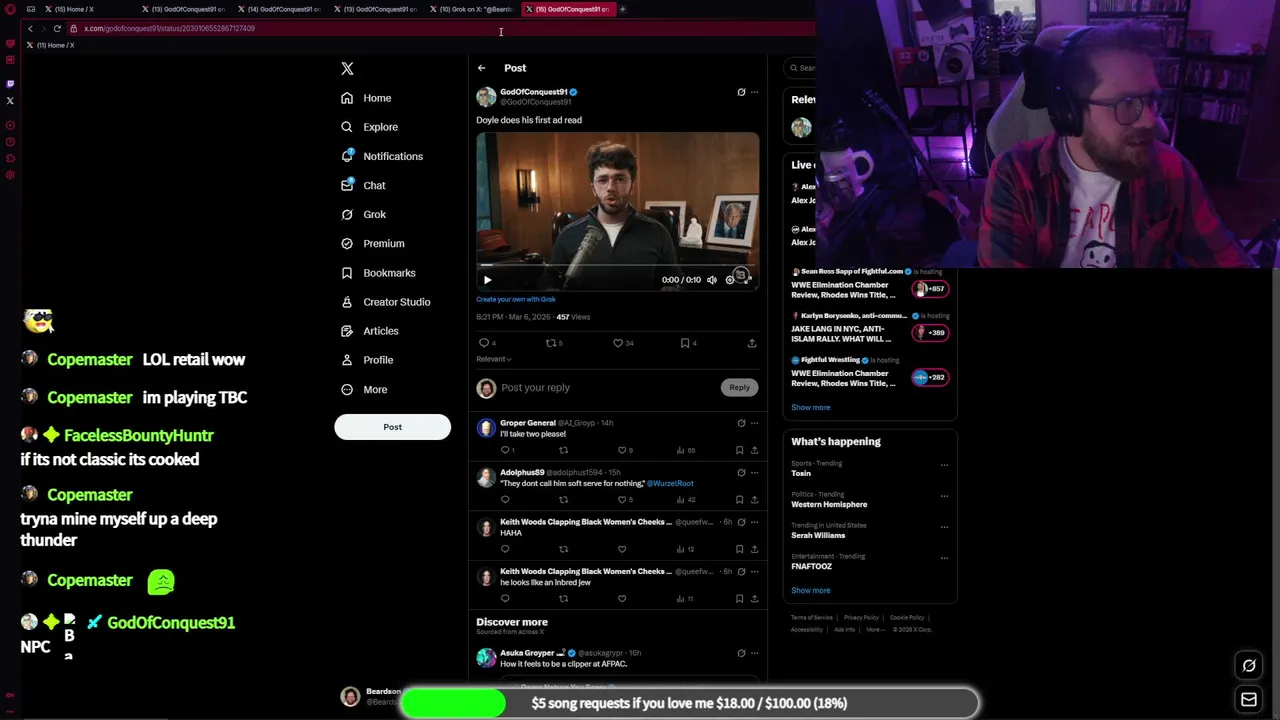
Task: Open FNAFTOOZ trending topic
Action: click(811, 566)
